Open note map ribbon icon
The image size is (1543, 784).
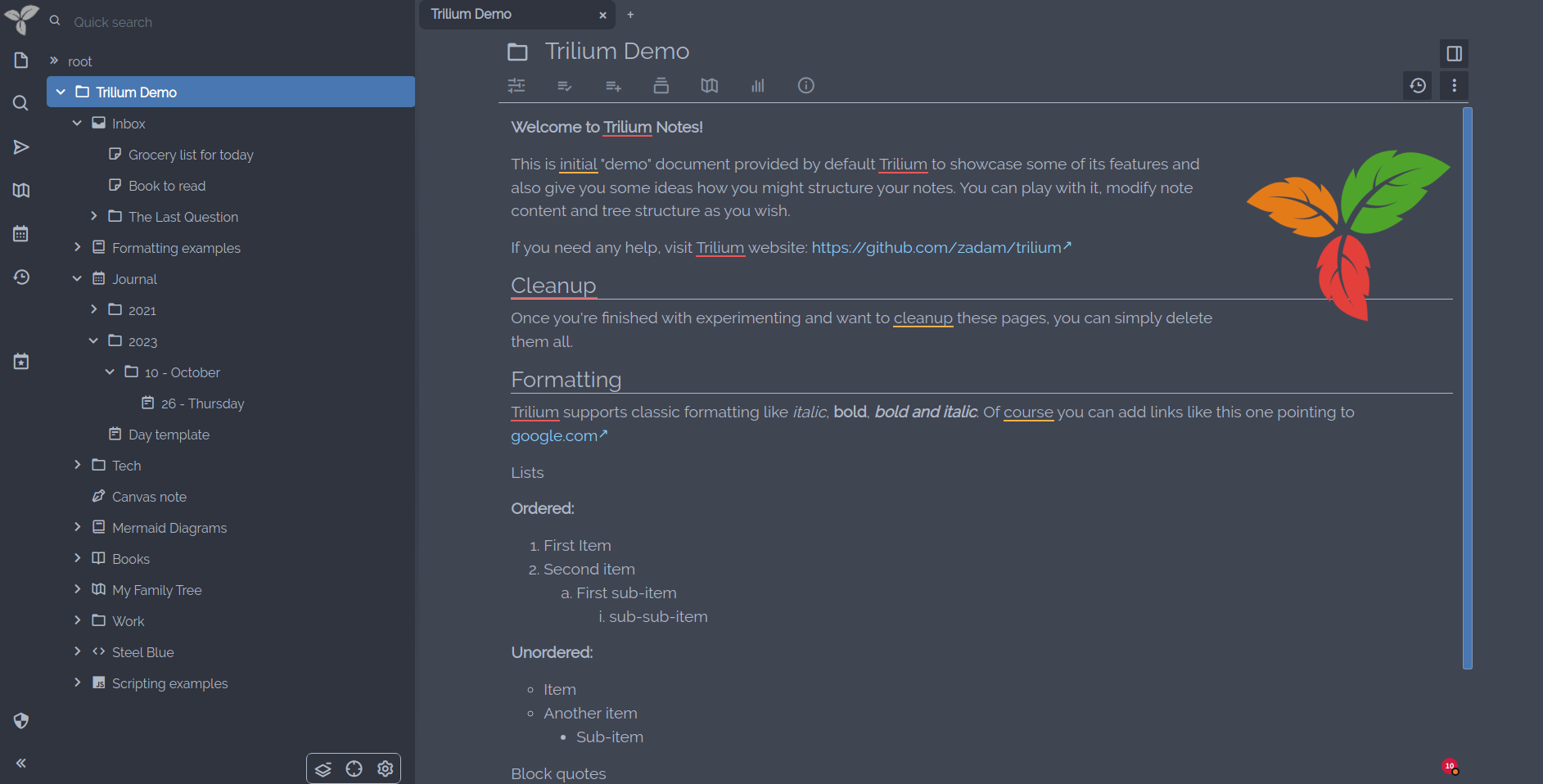710,85
